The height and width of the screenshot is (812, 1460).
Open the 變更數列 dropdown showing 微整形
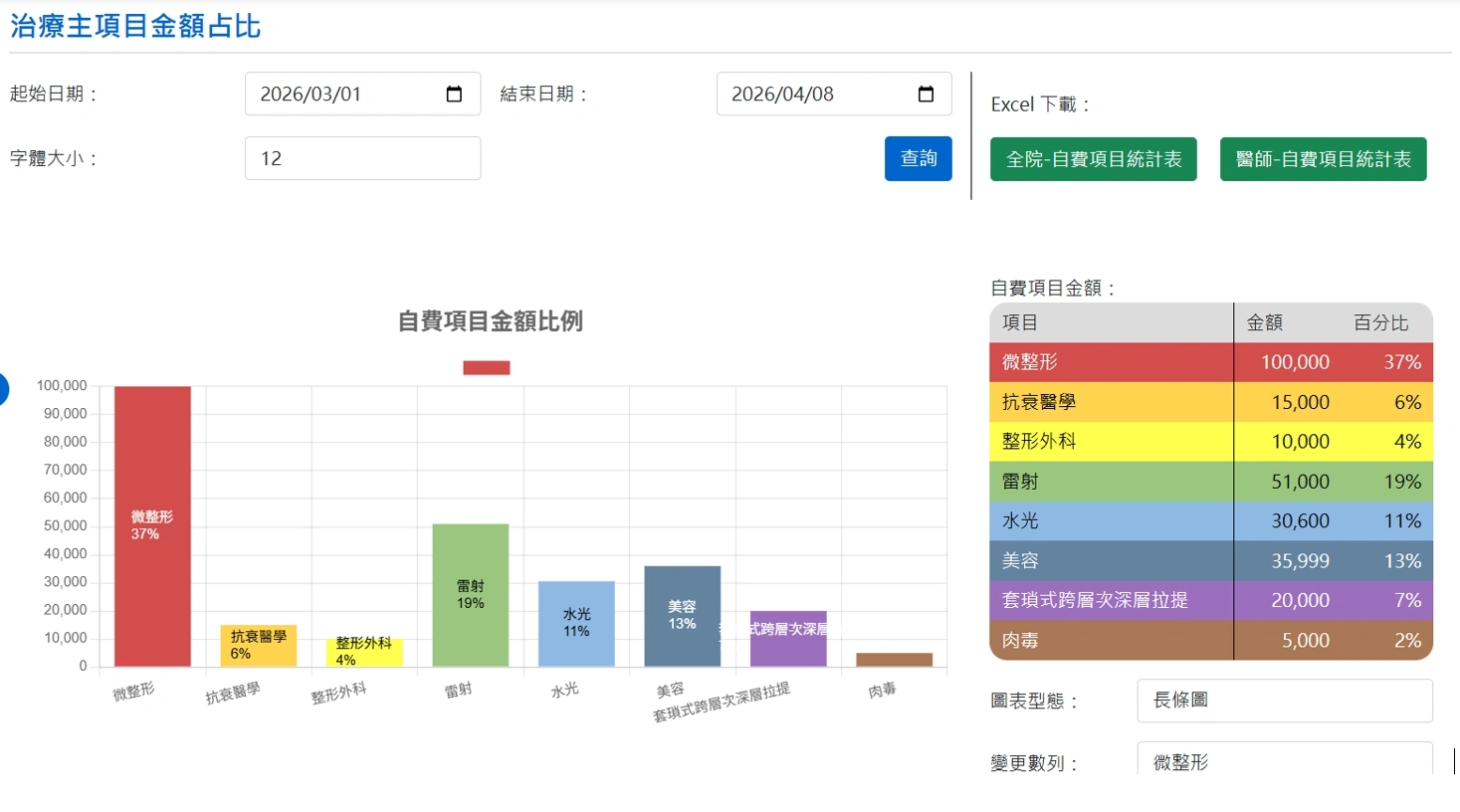click(1285, 759)
